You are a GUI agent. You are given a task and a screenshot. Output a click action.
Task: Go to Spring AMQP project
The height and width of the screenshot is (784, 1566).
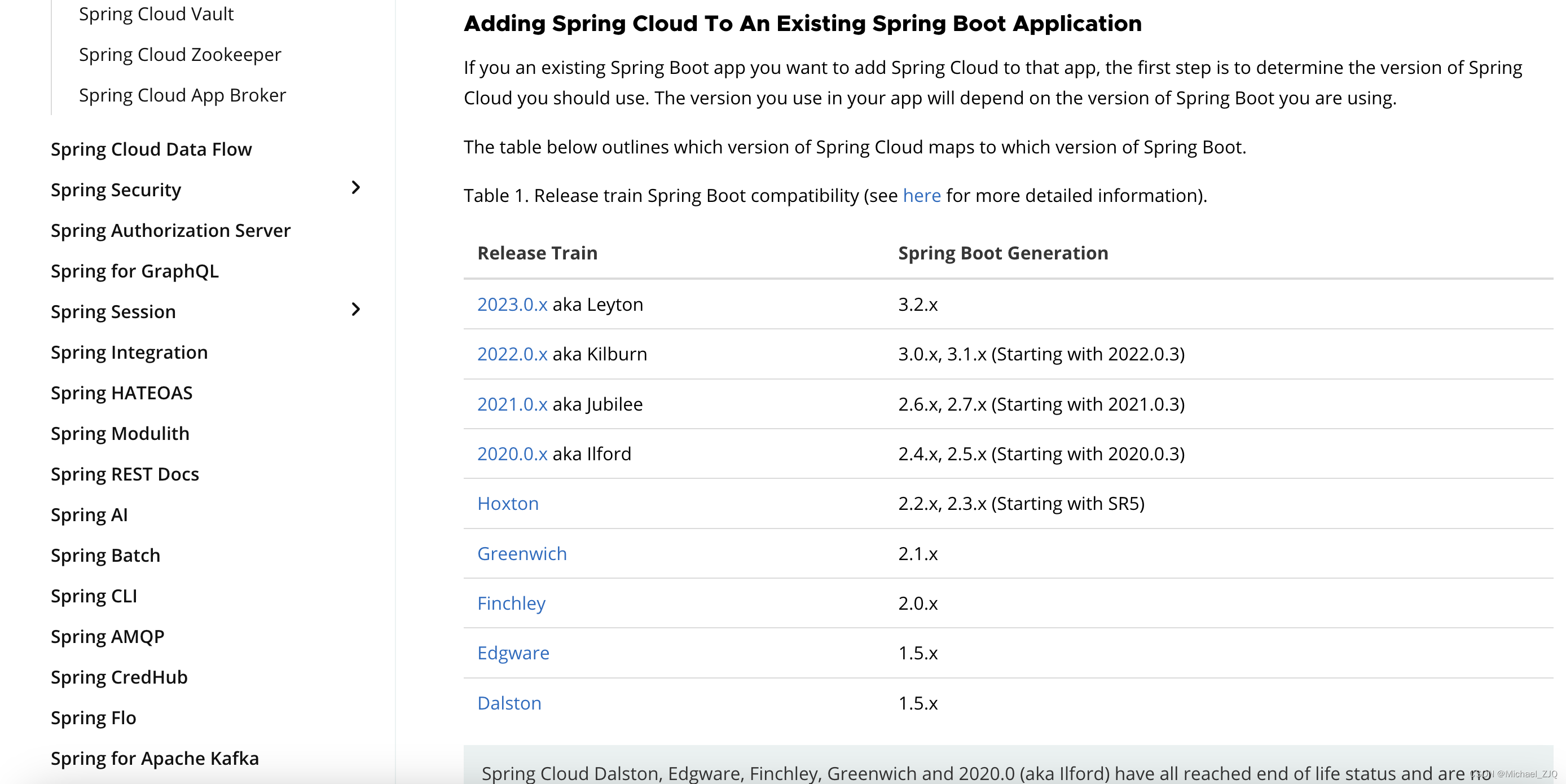108,637
